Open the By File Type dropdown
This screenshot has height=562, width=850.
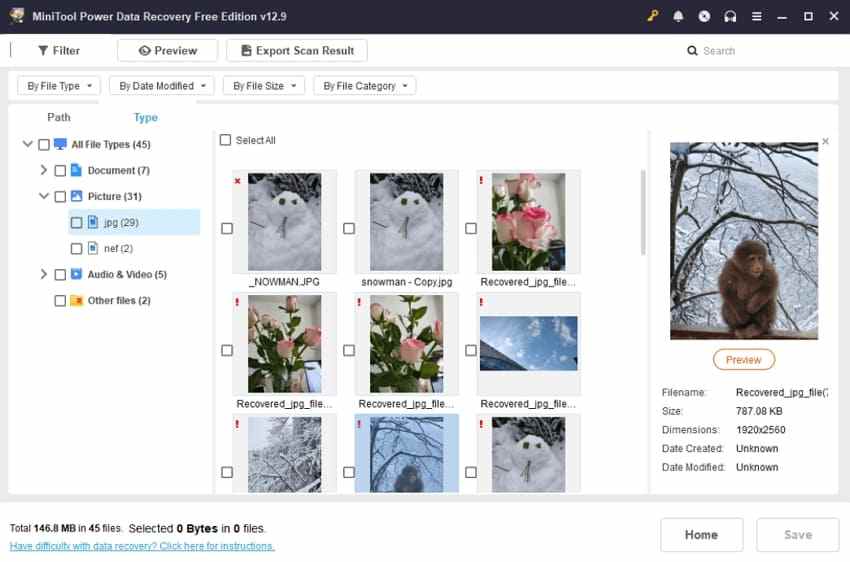[x=59, y=86]
